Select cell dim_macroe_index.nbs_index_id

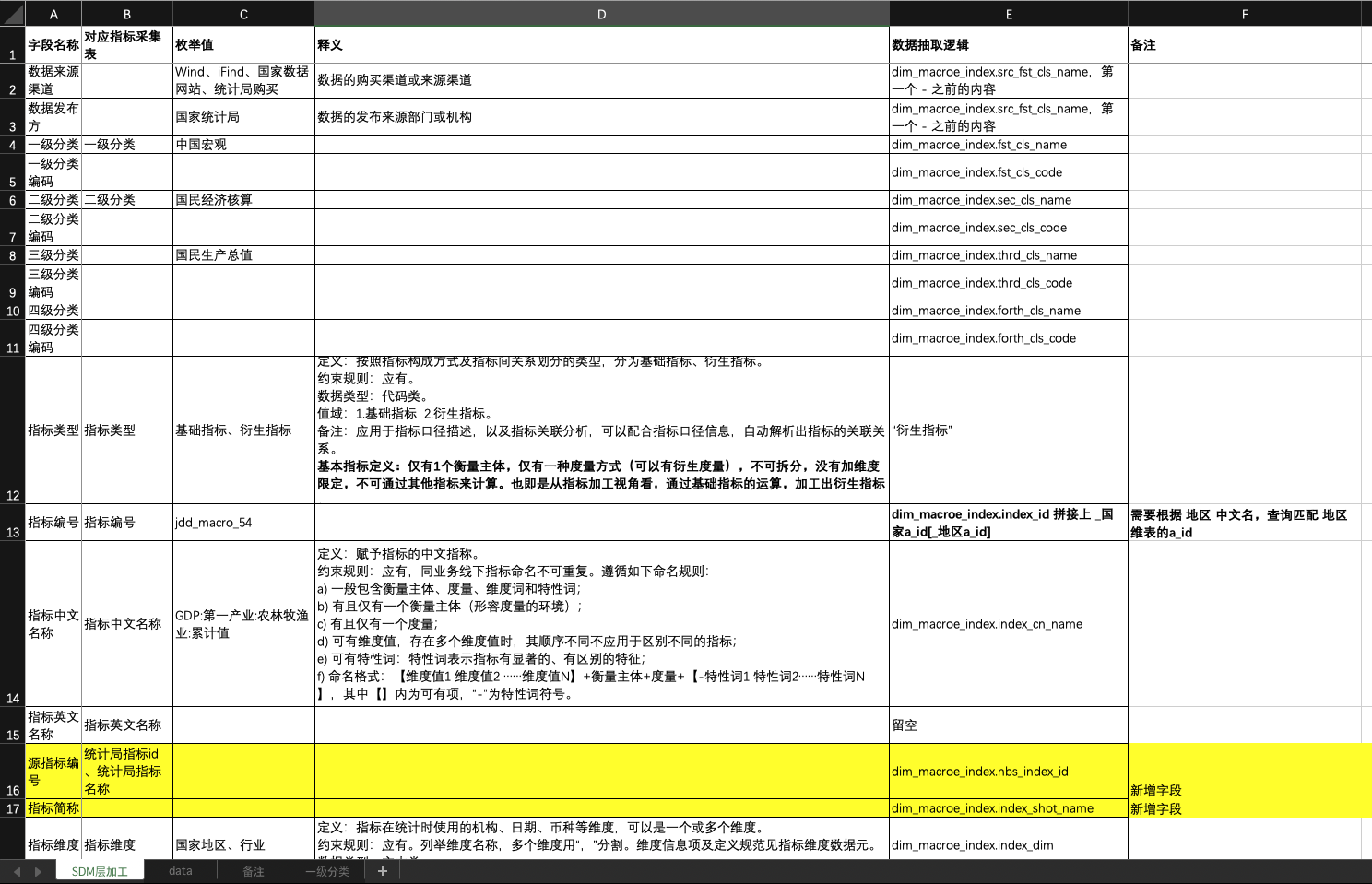click(x=1009, y=772)
